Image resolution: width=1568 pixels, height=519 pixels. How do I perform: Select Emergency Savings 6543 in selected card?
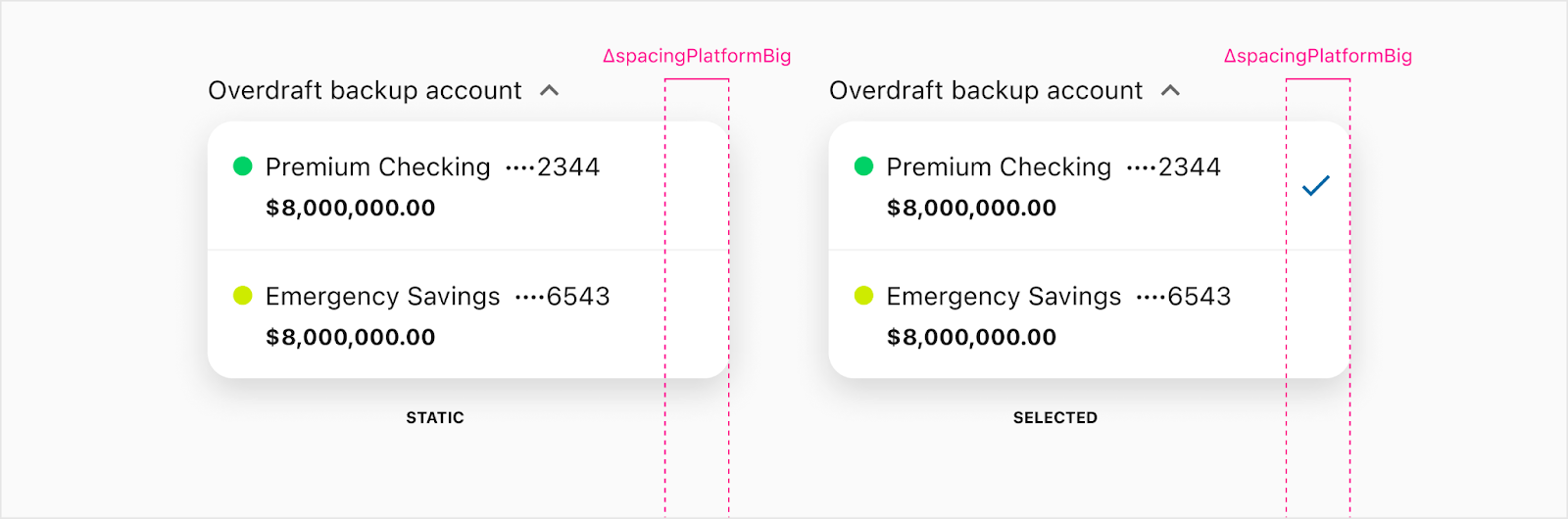click(x=1058, y=297)
